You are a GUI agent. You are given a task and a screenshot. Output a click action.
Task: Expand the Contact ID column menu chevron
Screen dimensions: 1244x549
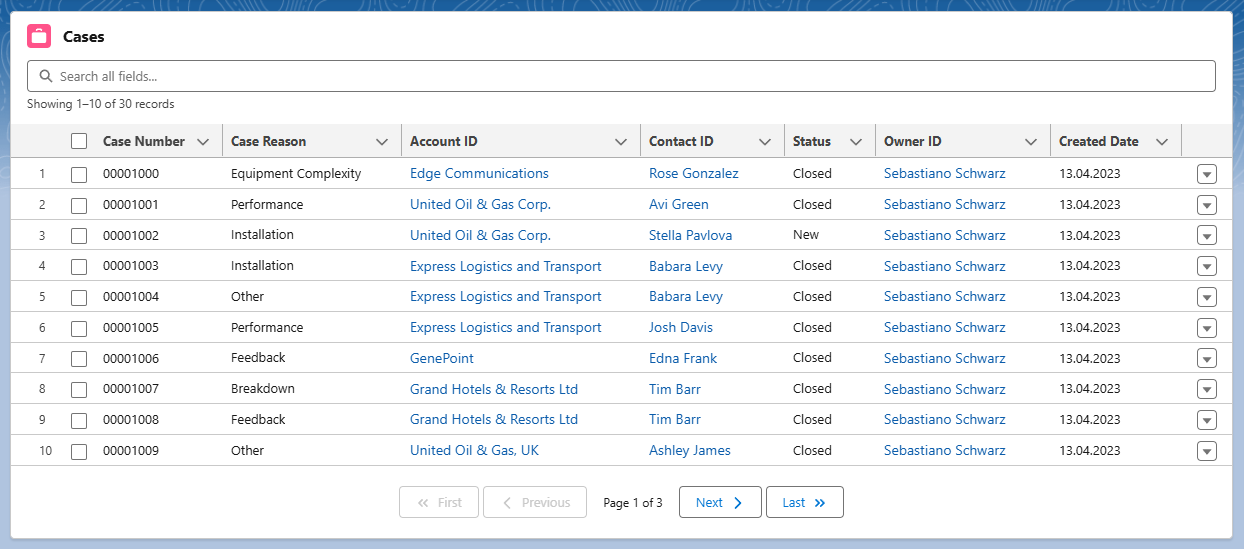point(765,142)
